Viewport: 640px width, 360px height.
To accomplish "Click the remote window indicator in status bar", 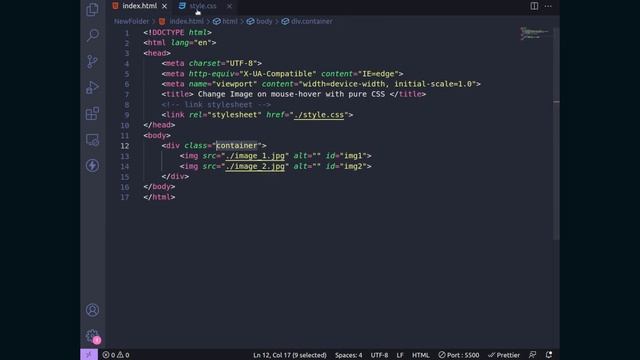I will coord(89,355).
